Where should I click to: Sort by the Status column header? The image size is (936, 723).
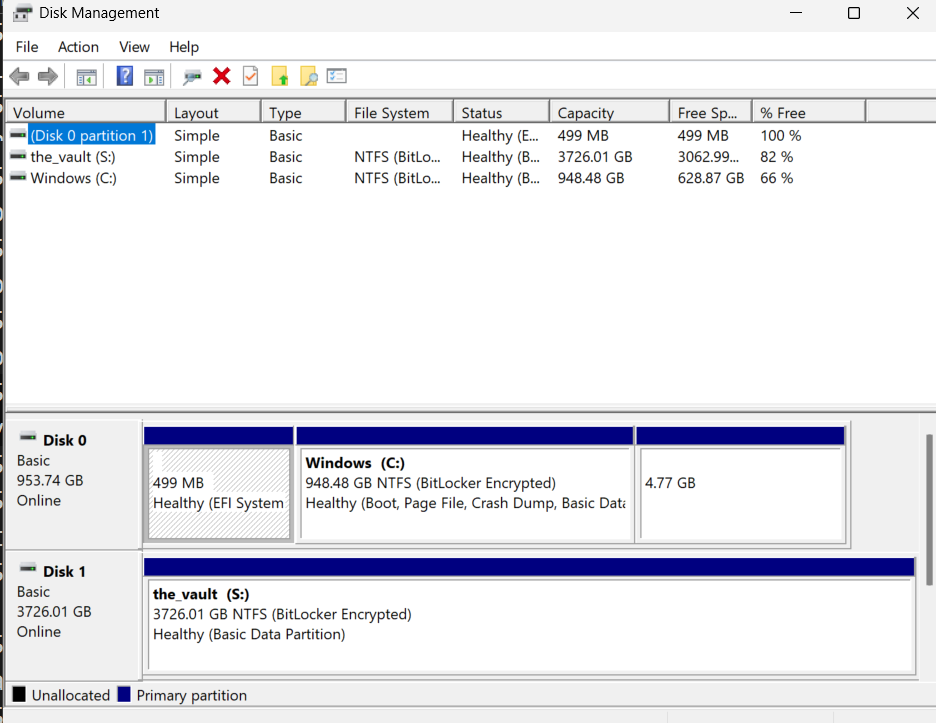tap(501, 112)
